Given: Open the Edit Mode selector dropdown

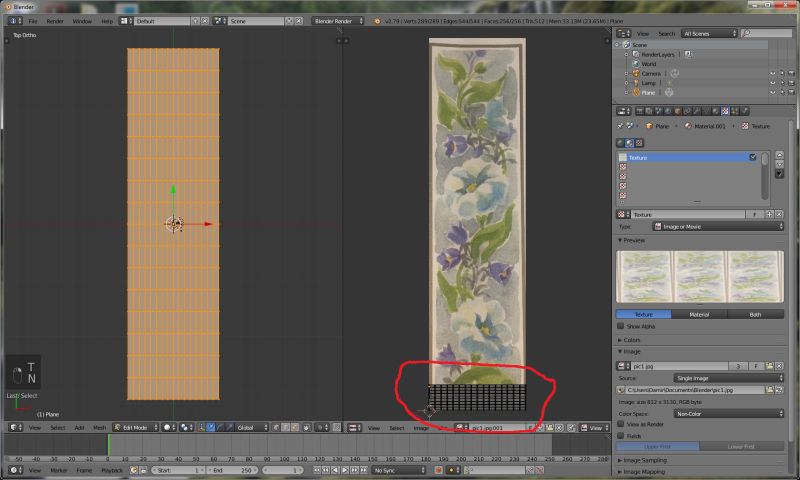Looking at the screenshot, I should pos(136,427).
